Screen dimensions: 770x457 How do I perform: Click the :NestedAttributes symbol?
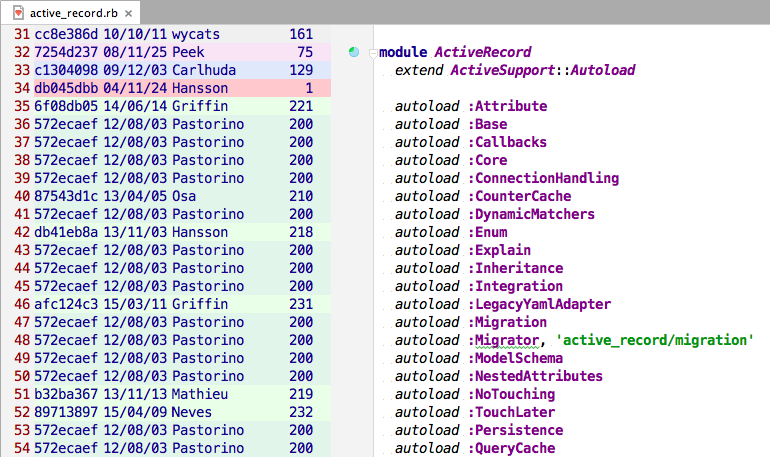coord(535,376)
